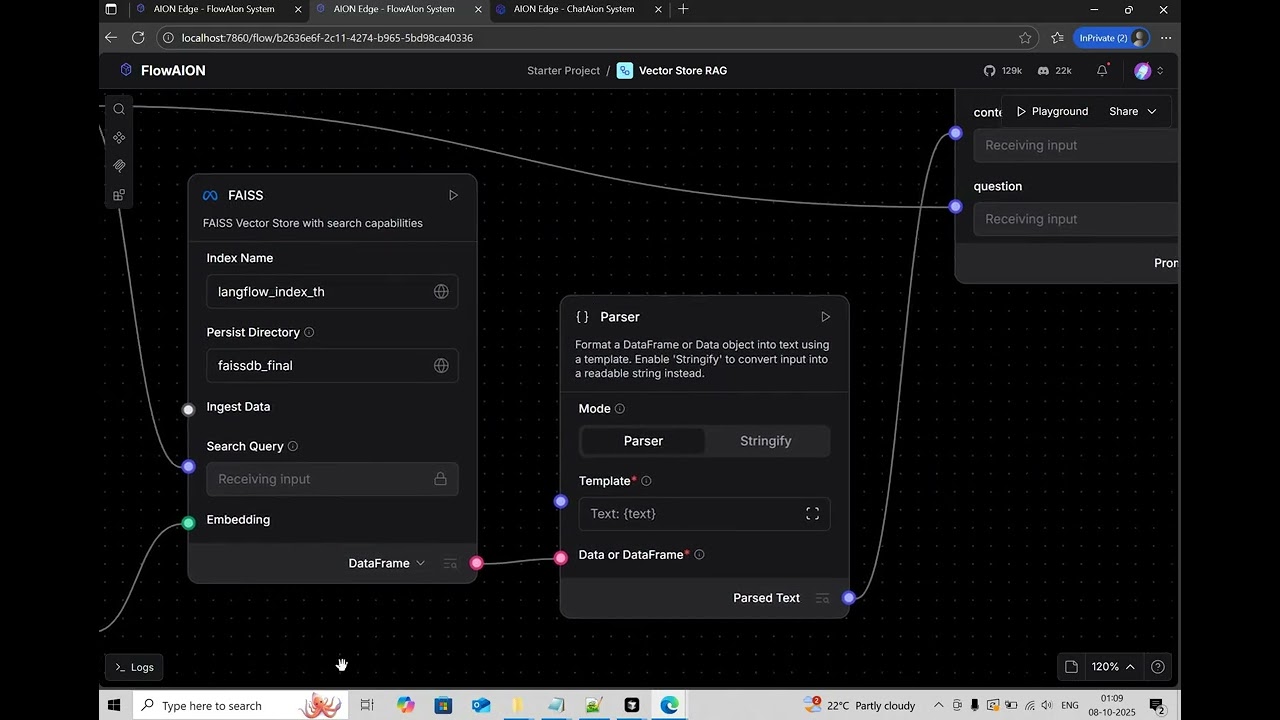The height and width of the screenshot is (720, 1280).
Task: Click the browser address bar URL
Action: (x=327, y=38)
